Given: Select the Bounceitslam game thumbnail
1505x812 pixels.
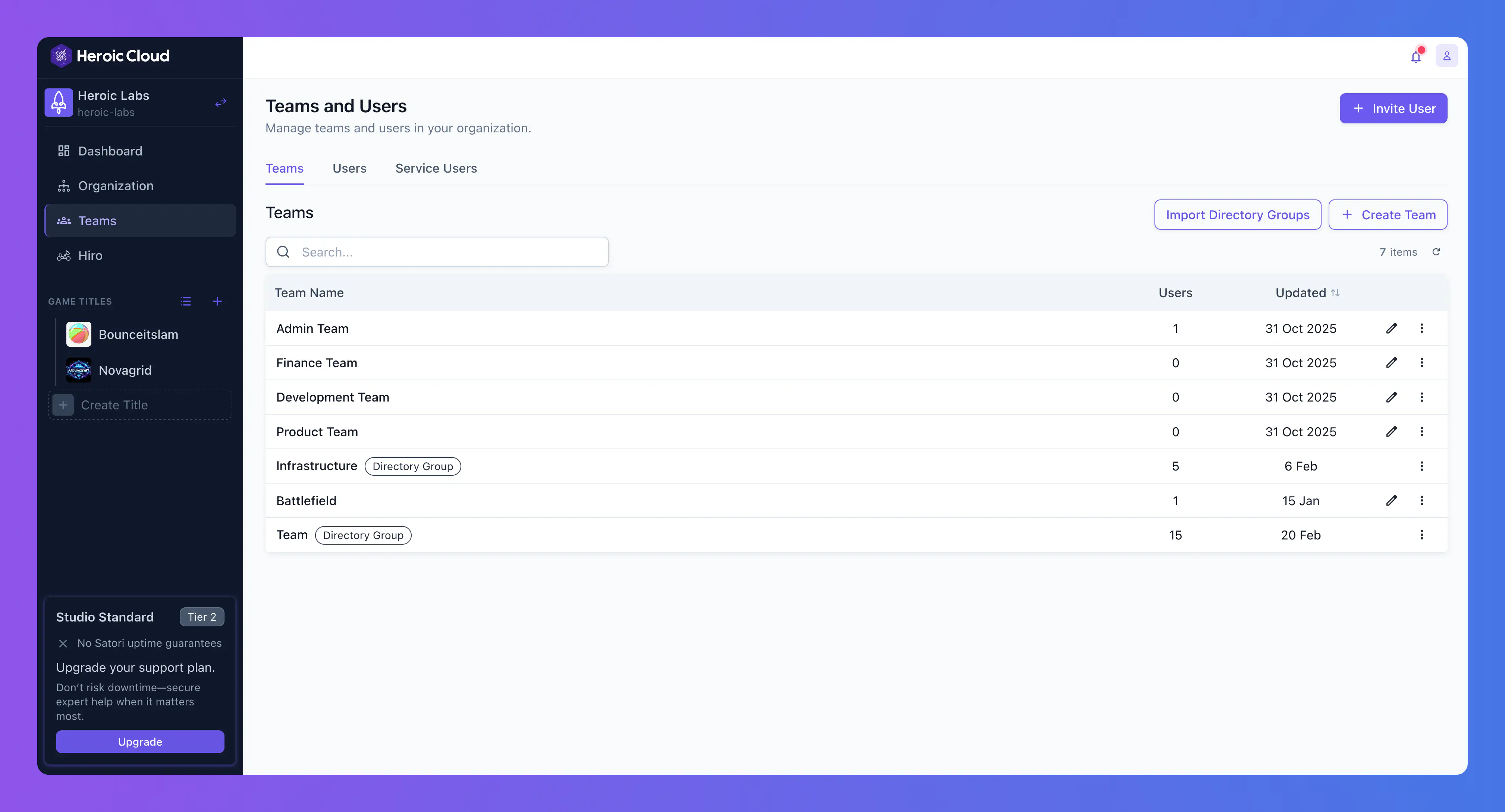Looking at the screenshot, I should 79,334.
